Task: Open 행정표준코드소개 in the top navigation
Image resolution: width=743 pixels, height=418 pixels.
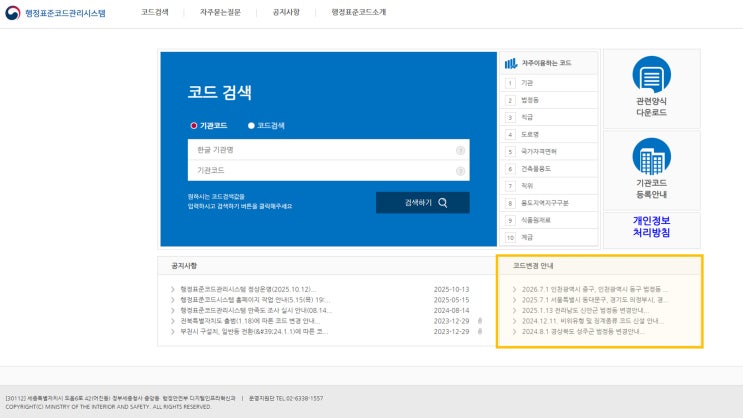Action: (359, 12)
